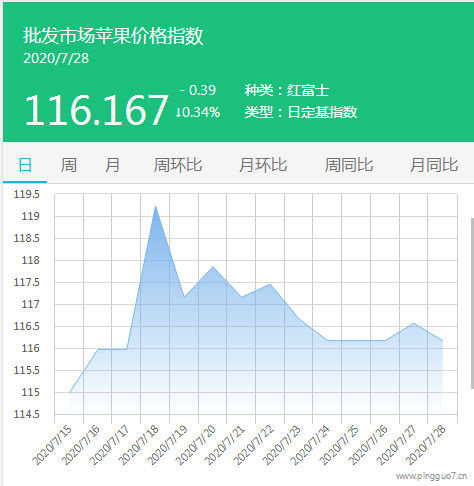The width and height of the screenshot is (474, 486).
Task: Click the www.pingguo7.cn watermark link
Action: click(x=431, y=476)
